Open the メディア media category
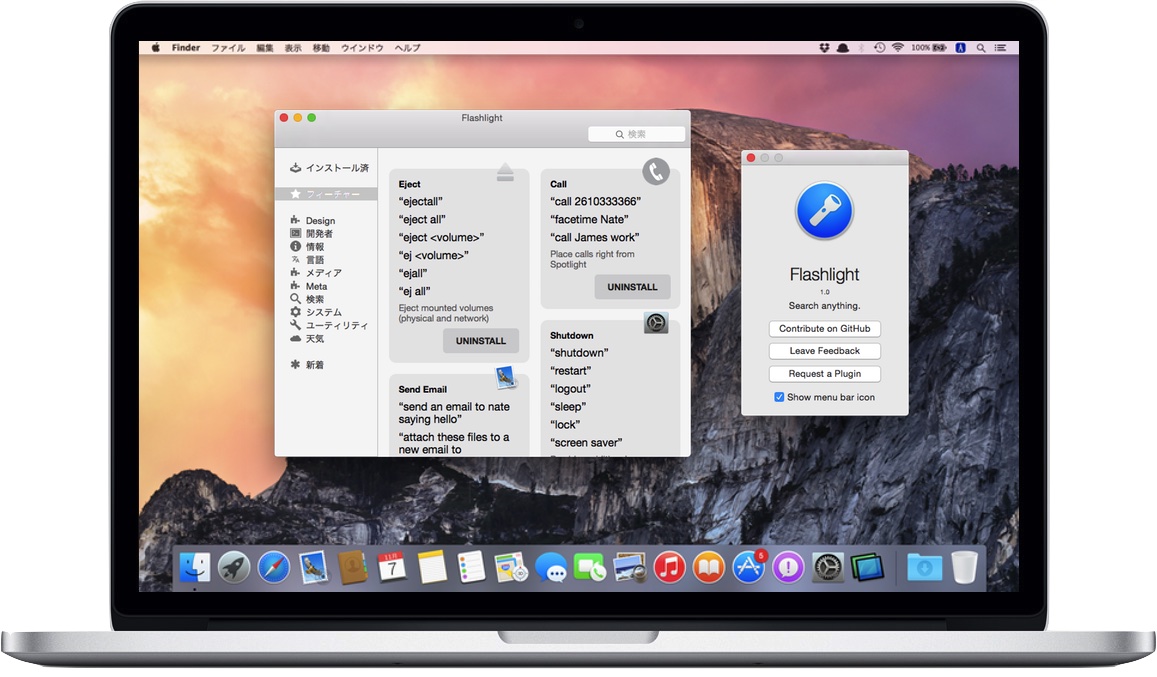Screen dimensions: 1157x677 (x=316, y=272)
